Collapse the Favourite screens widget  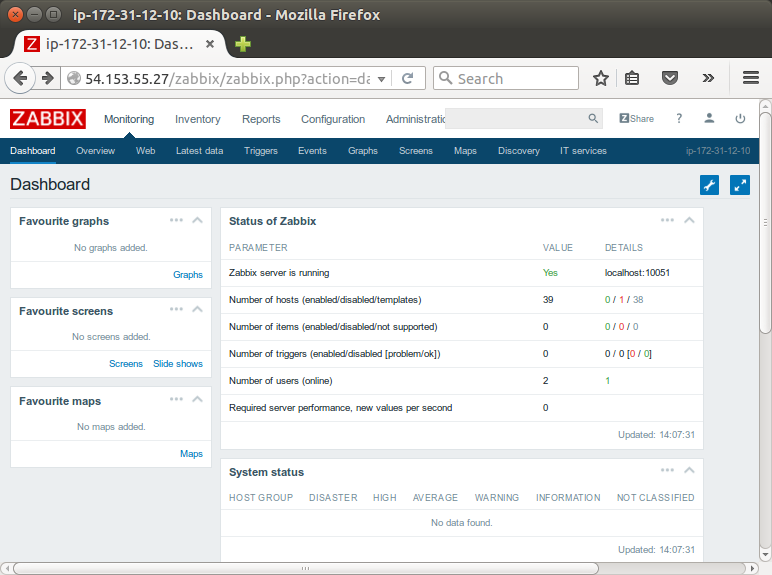tap(197, 309)
